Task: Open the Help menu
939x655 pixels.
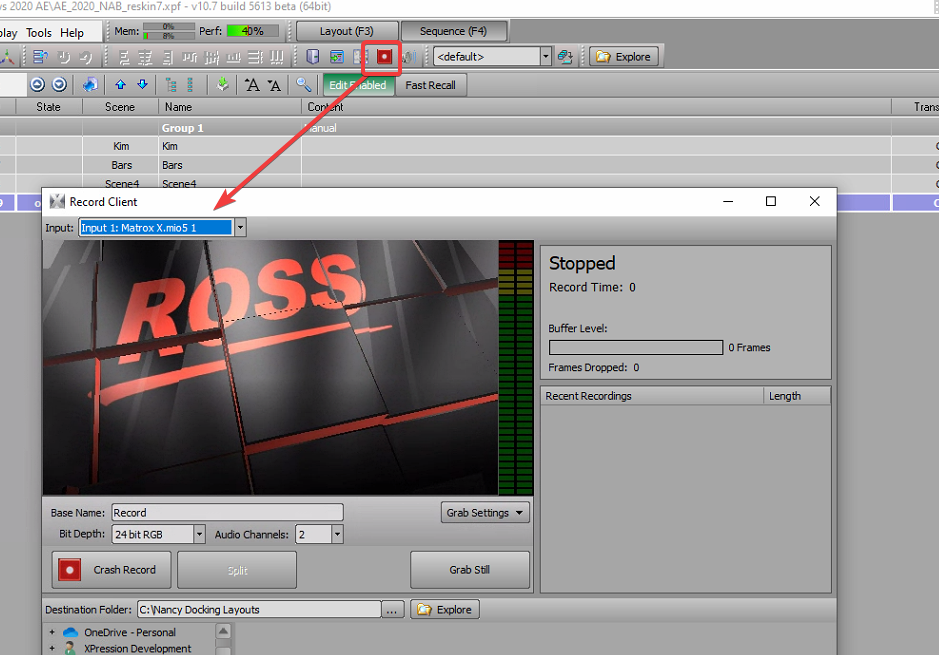Action: (x=72, y=33)
